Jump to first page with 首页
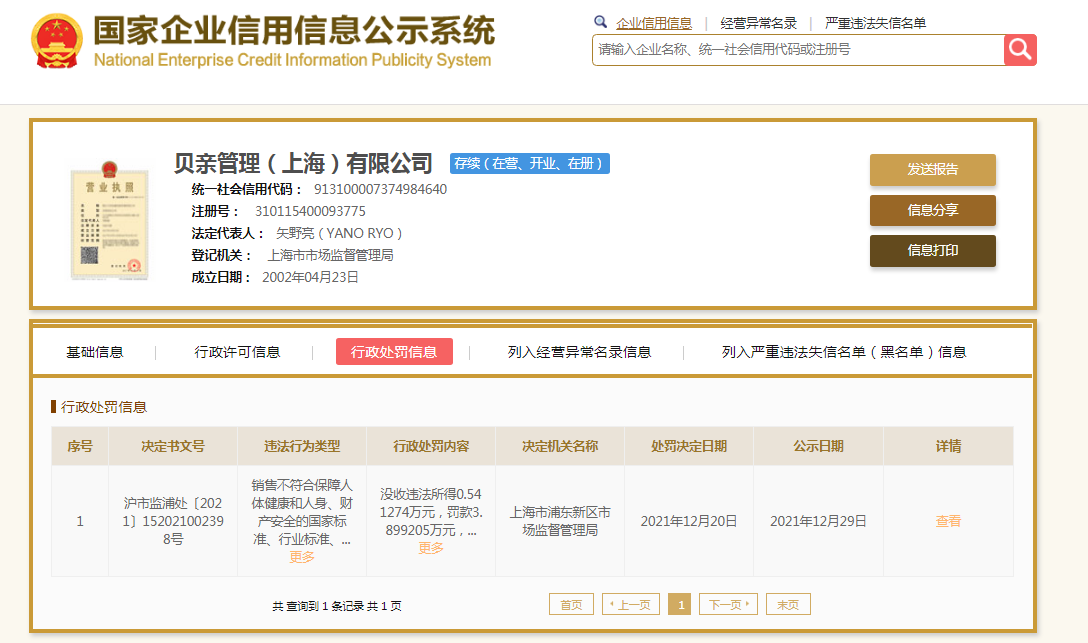The width and height of the screenshot is (1088, 643). (571, 604)
